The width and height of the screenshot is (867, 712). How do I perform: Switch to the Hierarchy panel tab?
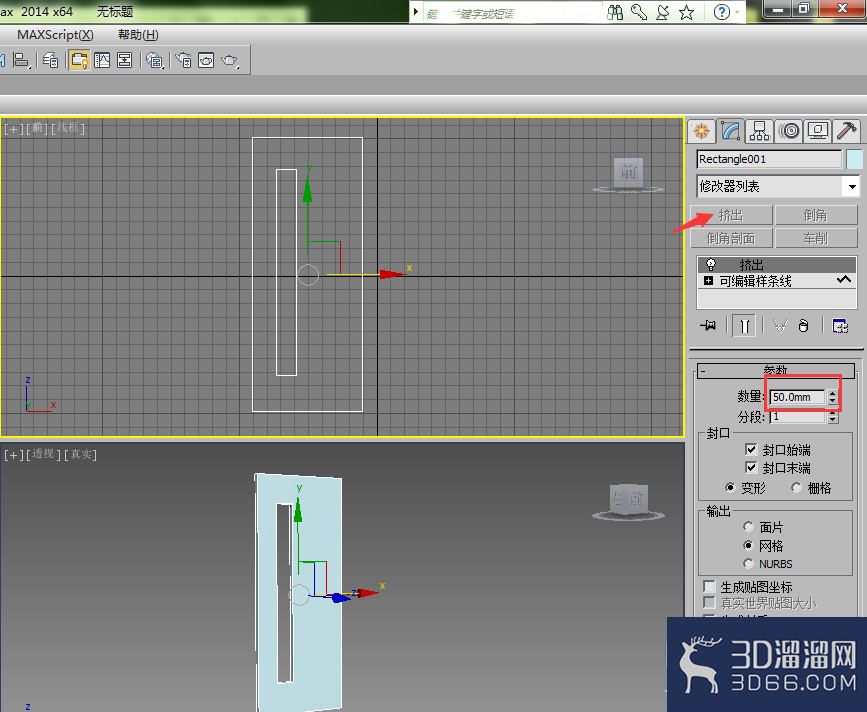click(759, 131)
